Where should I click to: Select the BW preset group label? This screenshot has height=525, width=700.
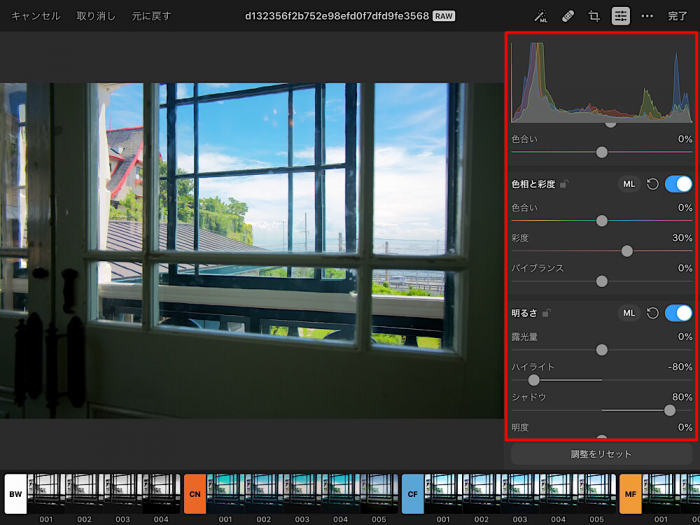click(16, 494)
